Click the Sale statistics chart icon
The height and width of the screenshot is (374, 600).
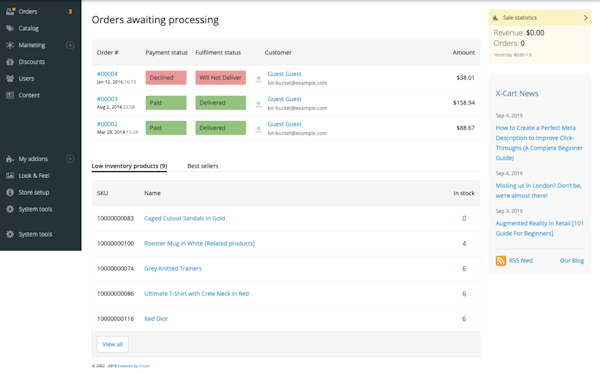coord(496,18)
